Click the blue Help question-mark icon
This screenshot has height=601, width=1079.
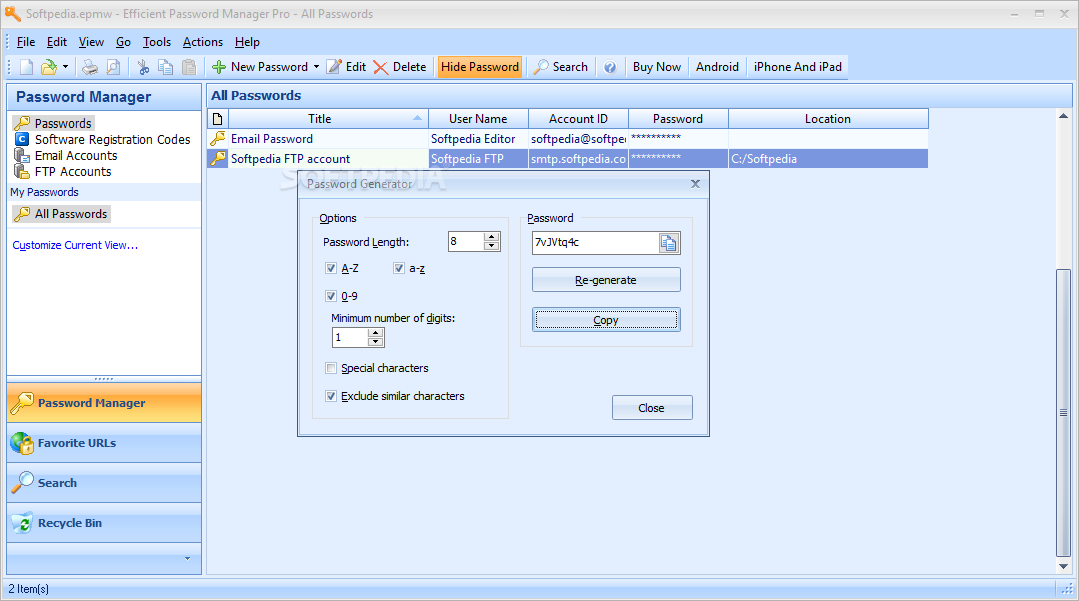coord(610,67)
